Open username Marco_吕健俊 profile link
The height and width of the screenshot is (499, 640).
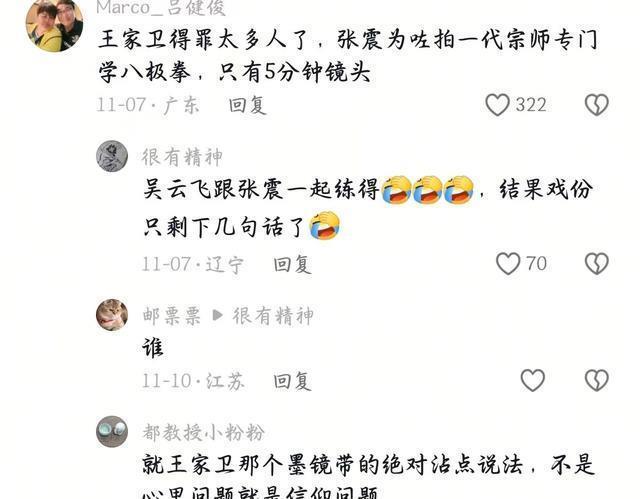coord(161,7)
